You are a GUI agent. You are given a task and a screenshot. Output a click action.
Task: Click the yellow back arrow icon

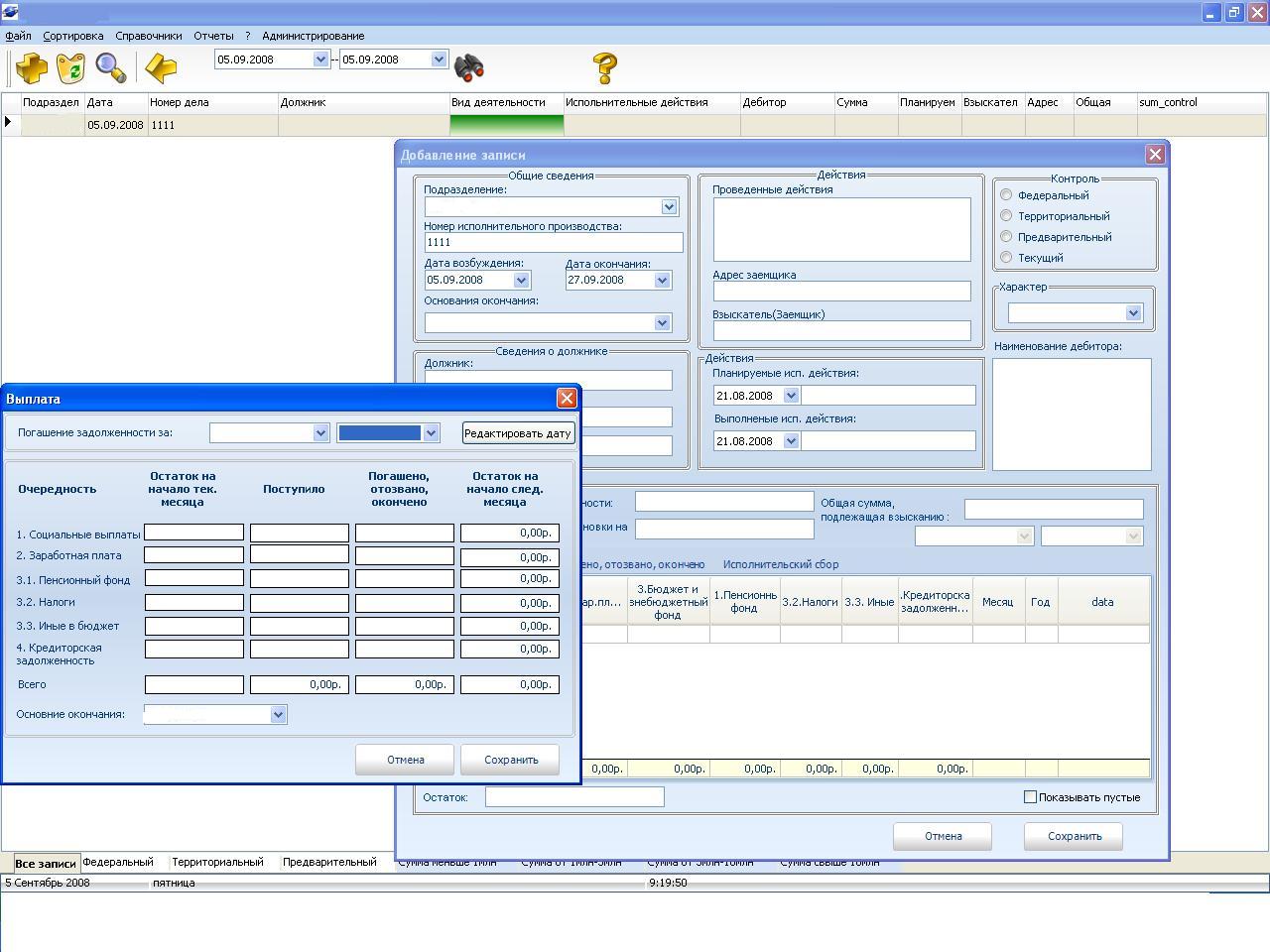tap(161, 67)
